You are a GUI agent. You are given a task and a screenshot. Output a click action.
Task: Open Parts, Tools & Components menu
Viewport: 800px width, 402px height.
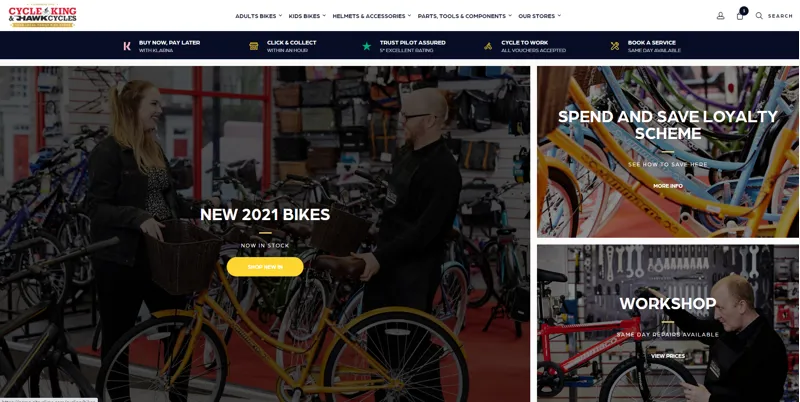[464, 16]
